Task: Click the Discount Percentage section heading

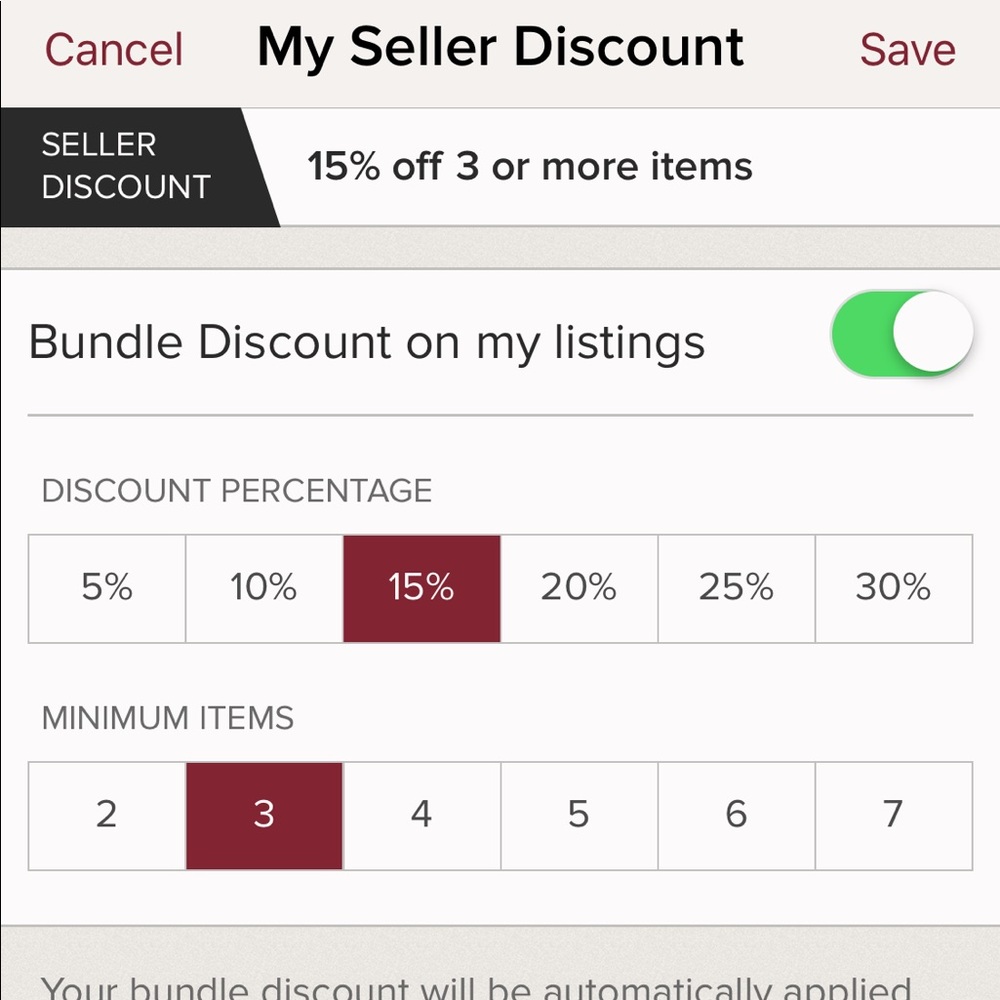Action: click(237, 491)
